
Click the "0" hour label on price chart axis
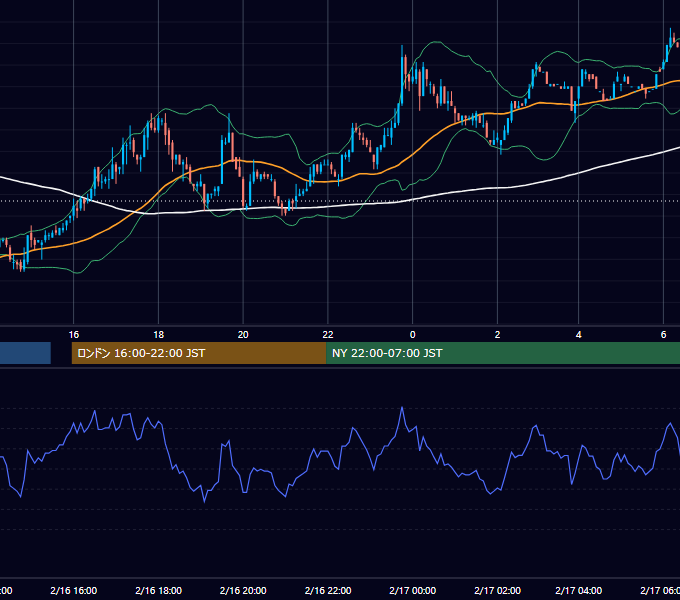412,335
